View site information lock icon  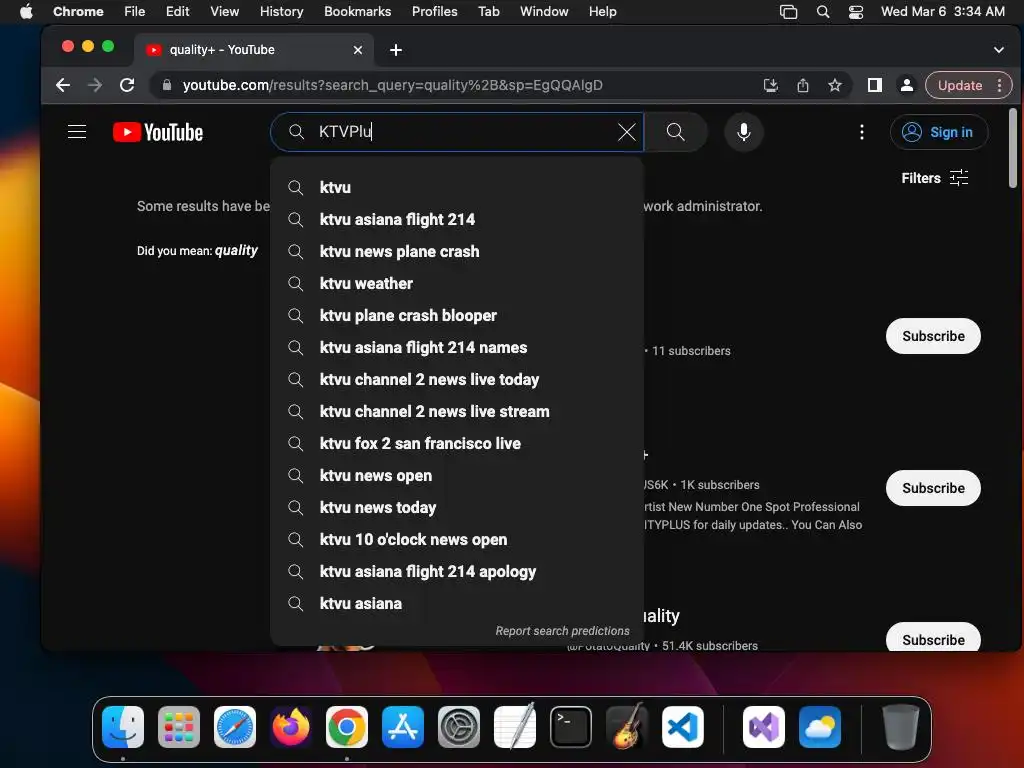(167, 85)
